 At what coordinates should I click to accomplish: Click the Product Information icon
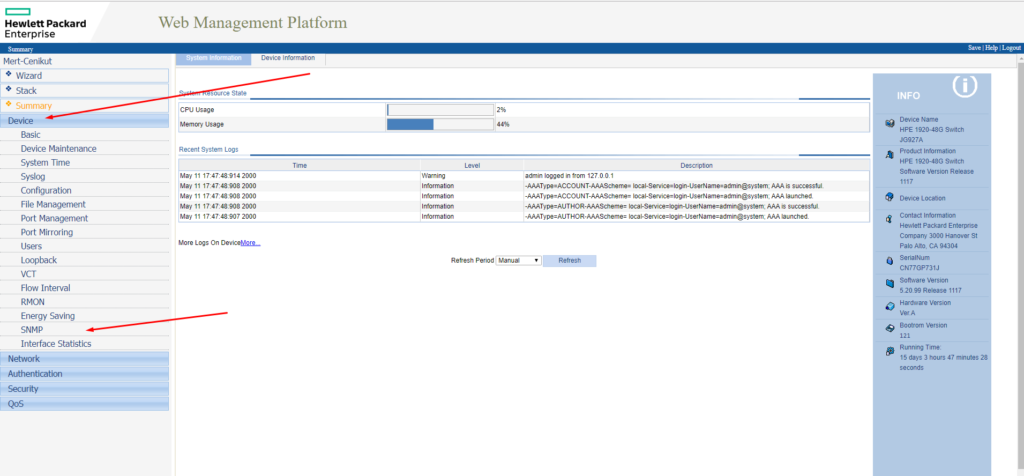click(x=889, y=154)
